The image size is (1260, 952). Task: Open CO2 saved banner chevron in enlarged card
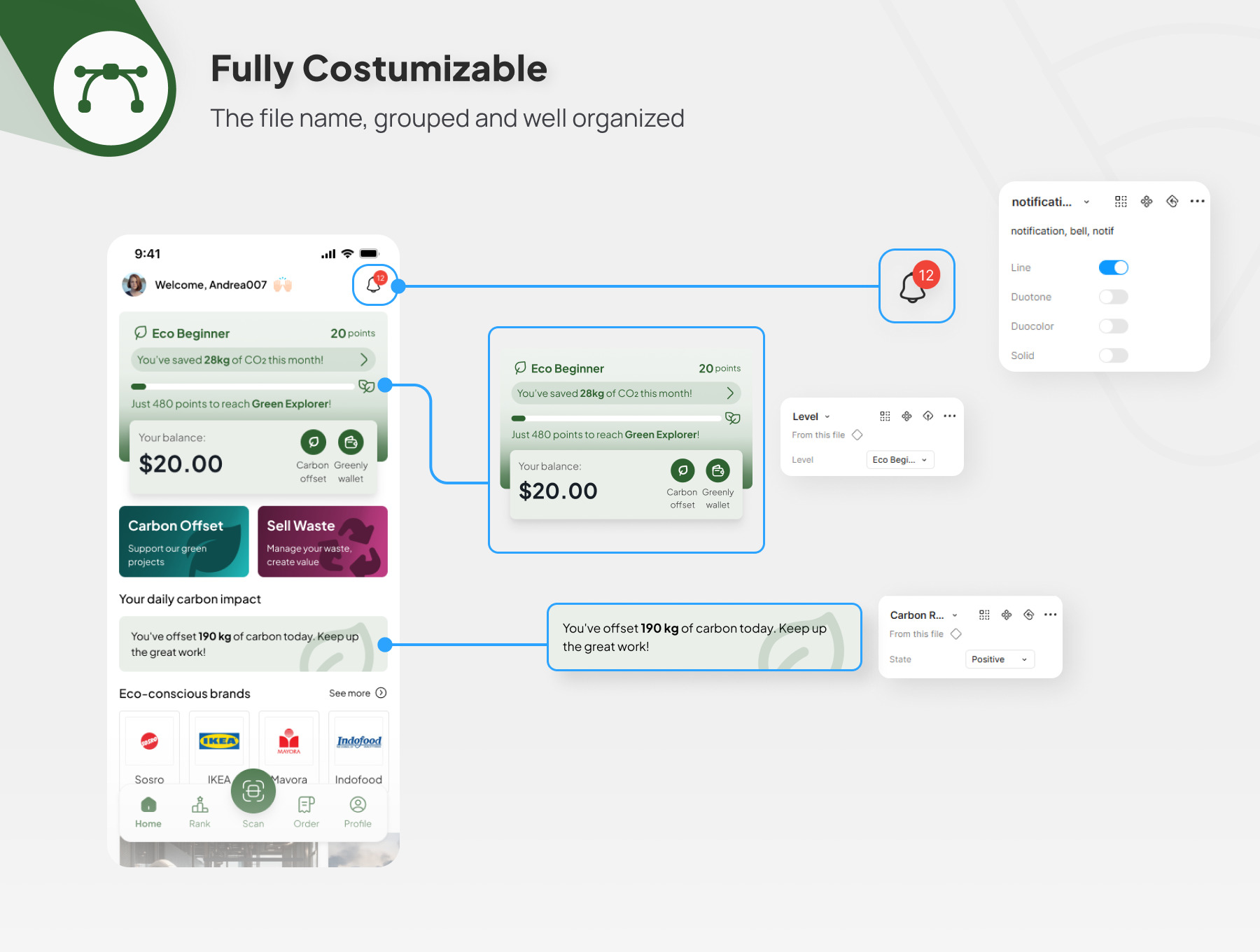point(730,393)
